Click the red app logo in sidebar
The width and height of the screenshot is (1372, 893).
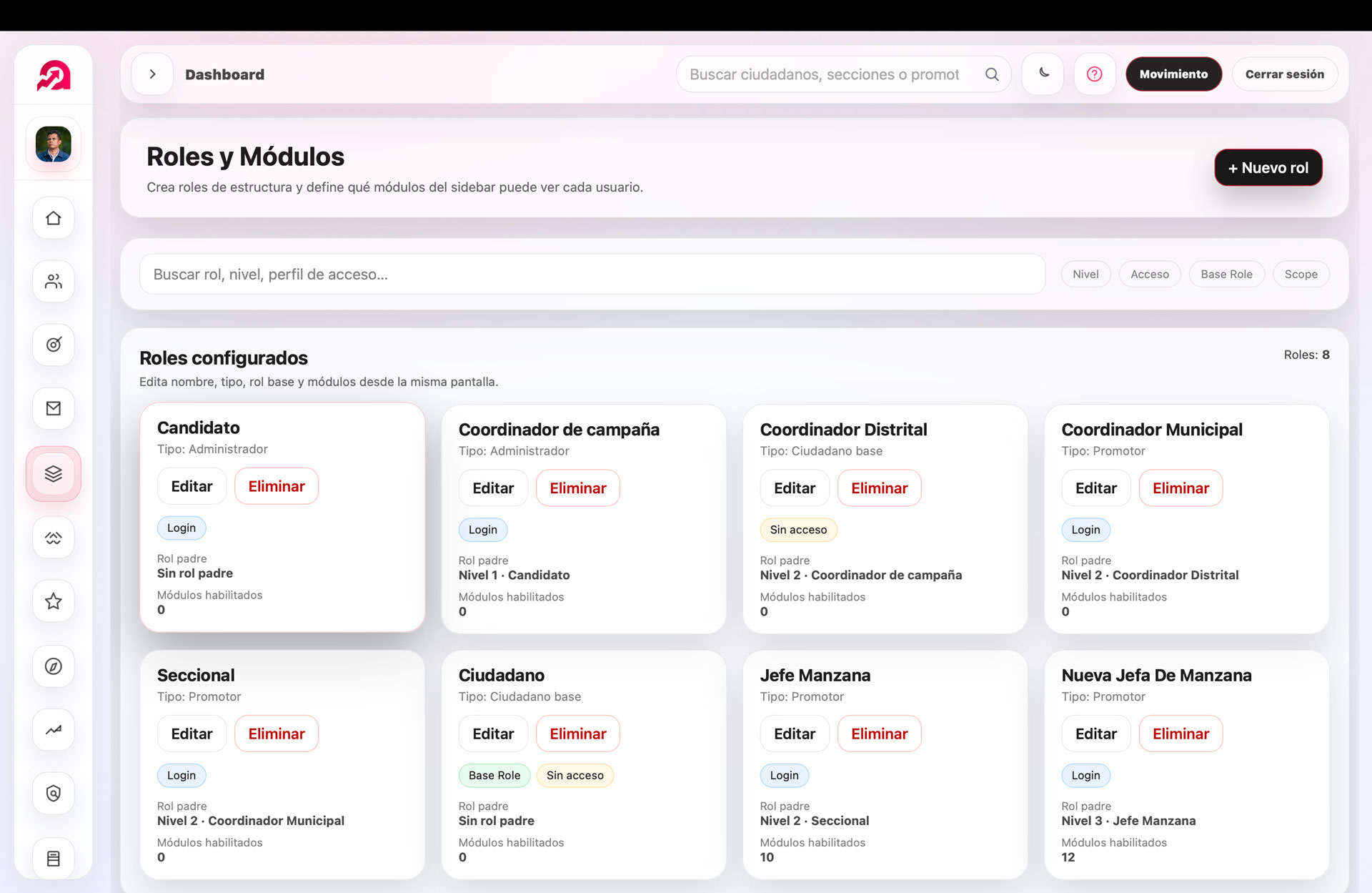tap(54, 75)
